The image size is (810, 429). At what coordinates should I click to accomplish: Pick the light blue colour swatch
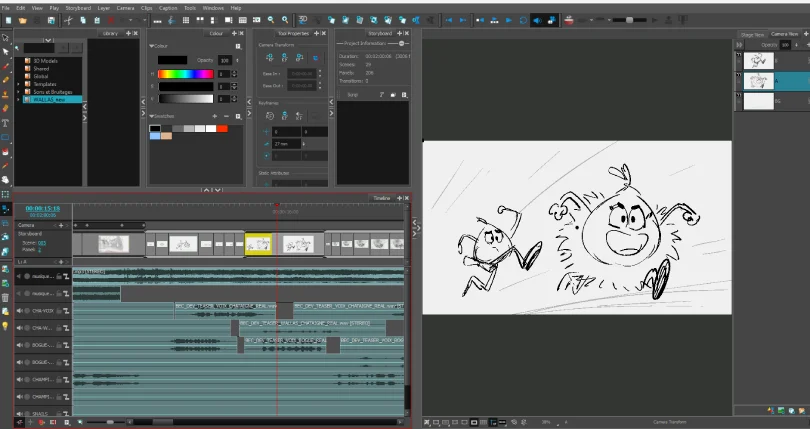click(x=155, y=136)
